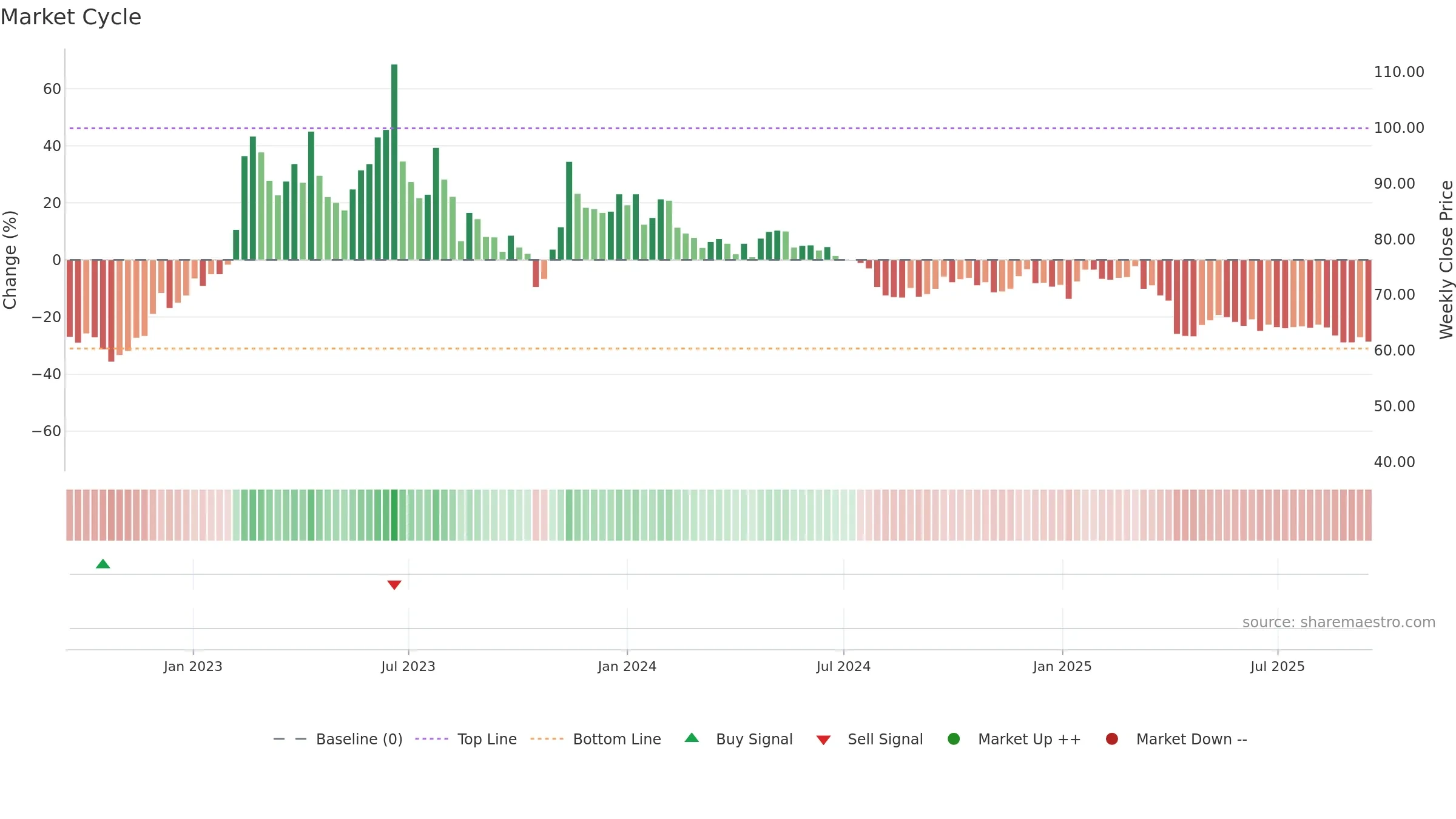Click the Jan 2023 axis label
Image resolution: width=1456 pixels, height=819 pixels.
point(193,667)
